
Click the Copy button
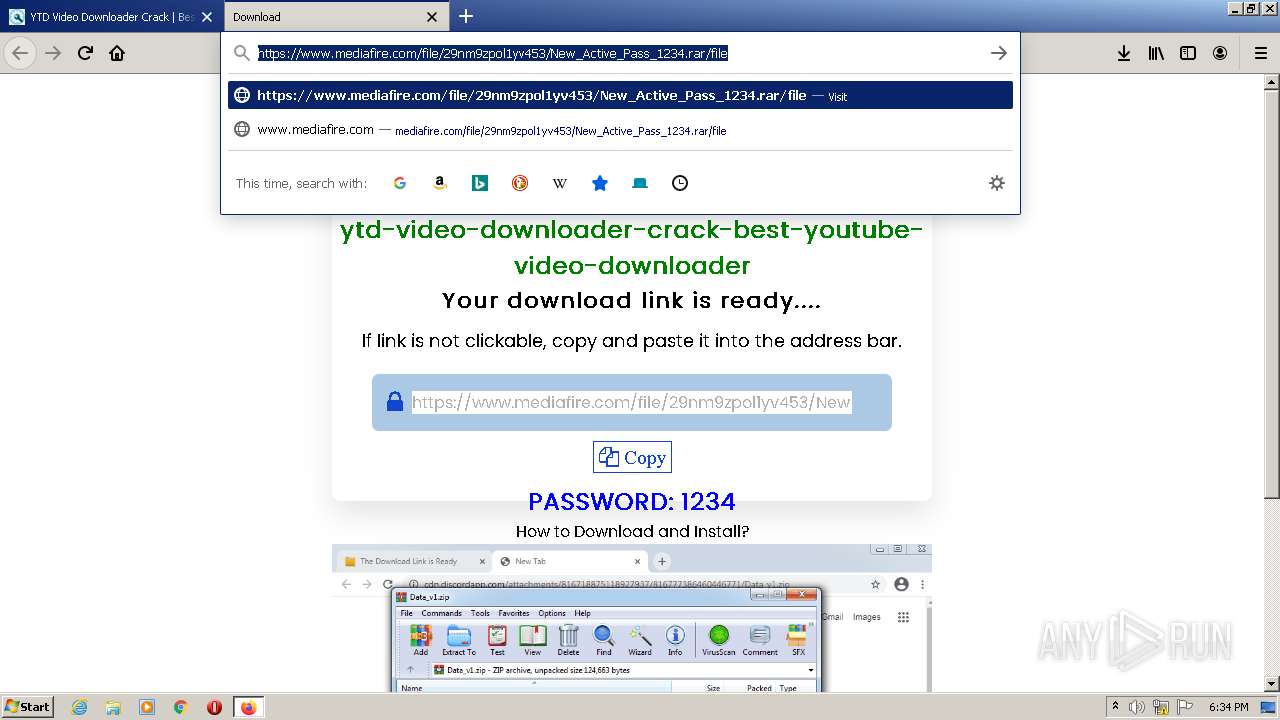tap(632, 457)
